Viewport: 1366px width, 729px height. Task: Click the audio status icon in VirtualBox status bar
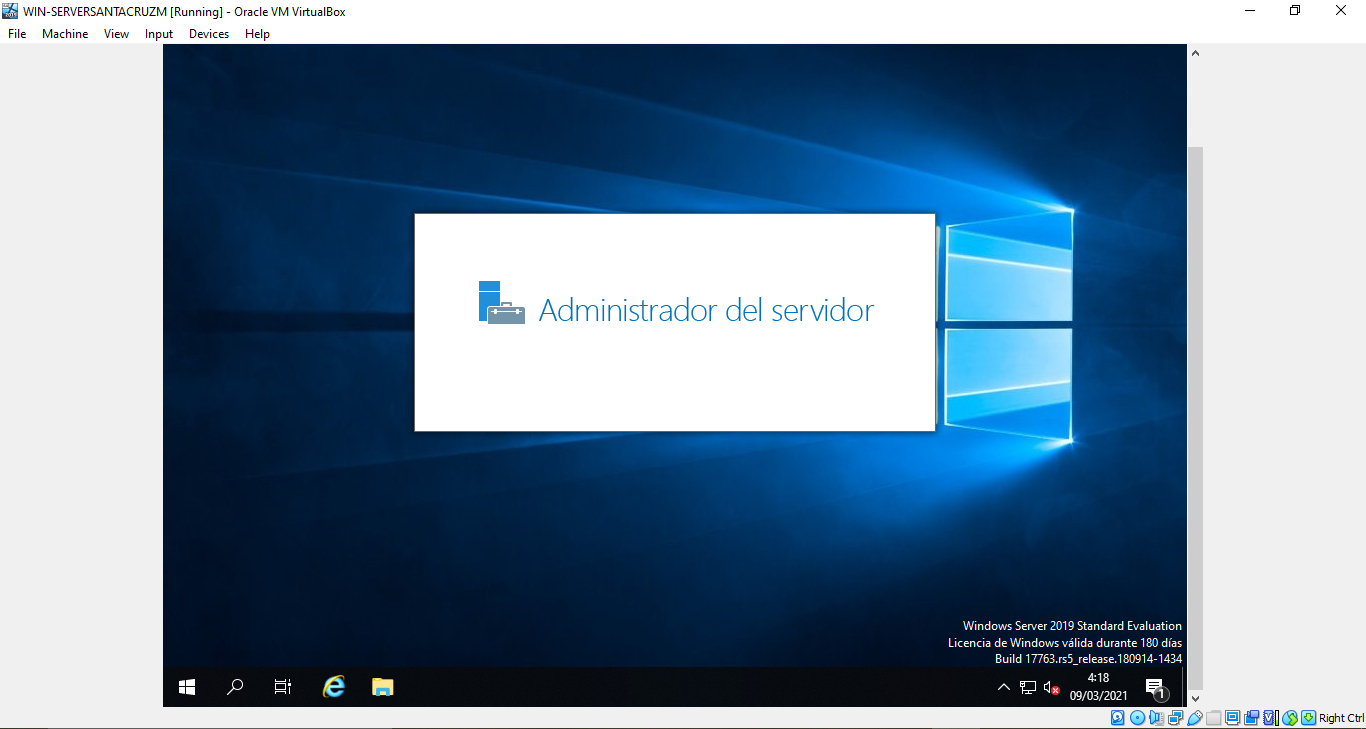click(x=1156, y=717)
